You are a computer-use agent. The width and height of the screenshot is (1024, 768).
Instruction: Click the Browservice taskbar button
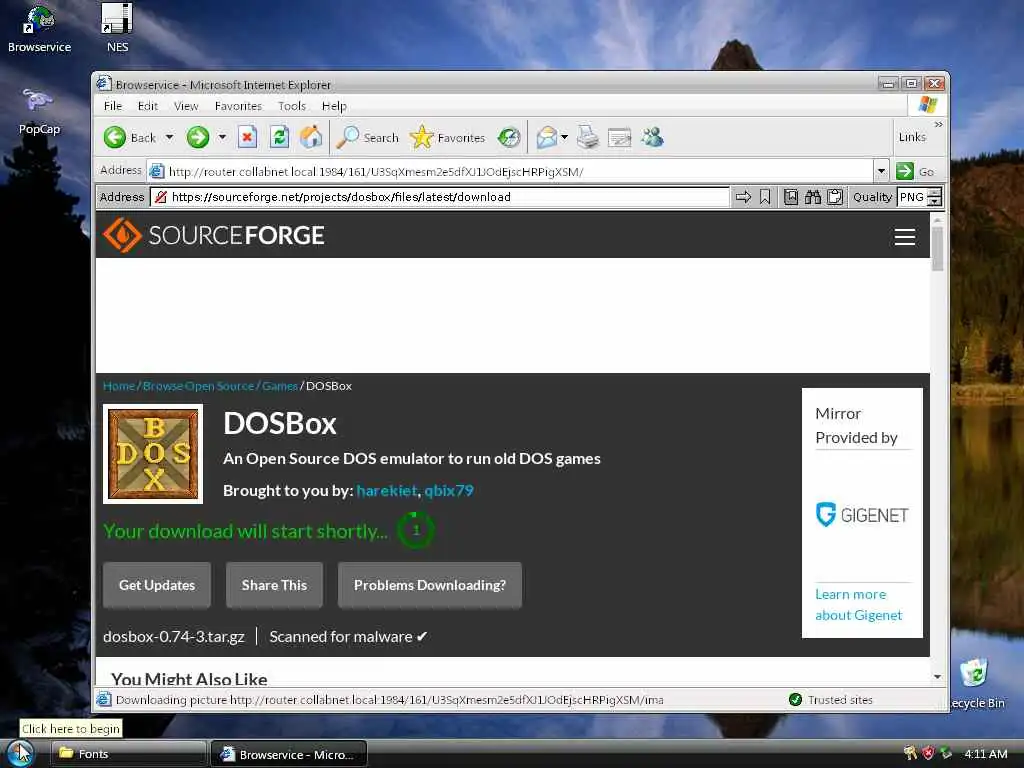(289, 754)
